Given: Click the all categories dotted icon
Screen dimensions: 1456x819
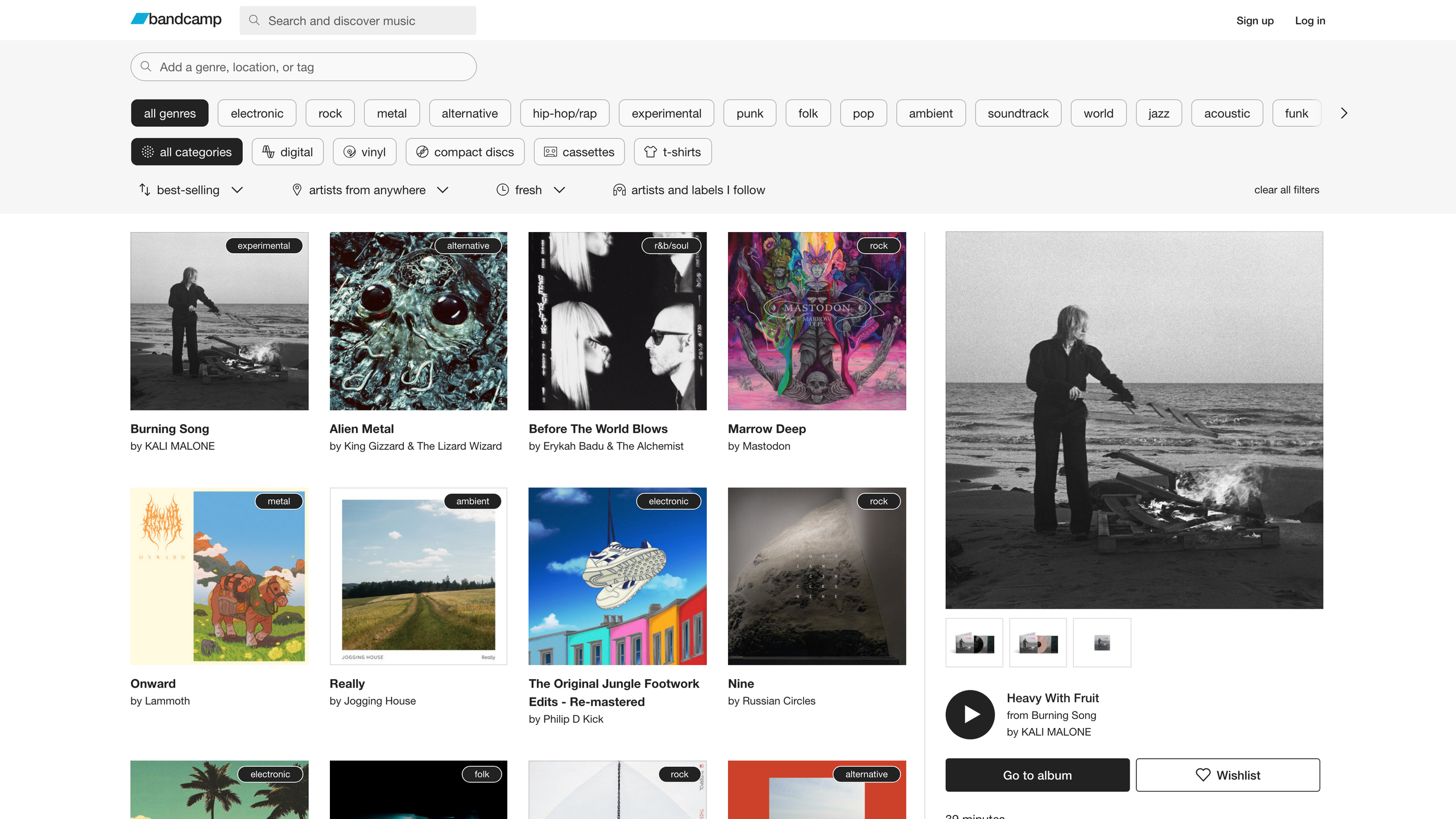Looking at the screenshot, I should coord(148,152).
